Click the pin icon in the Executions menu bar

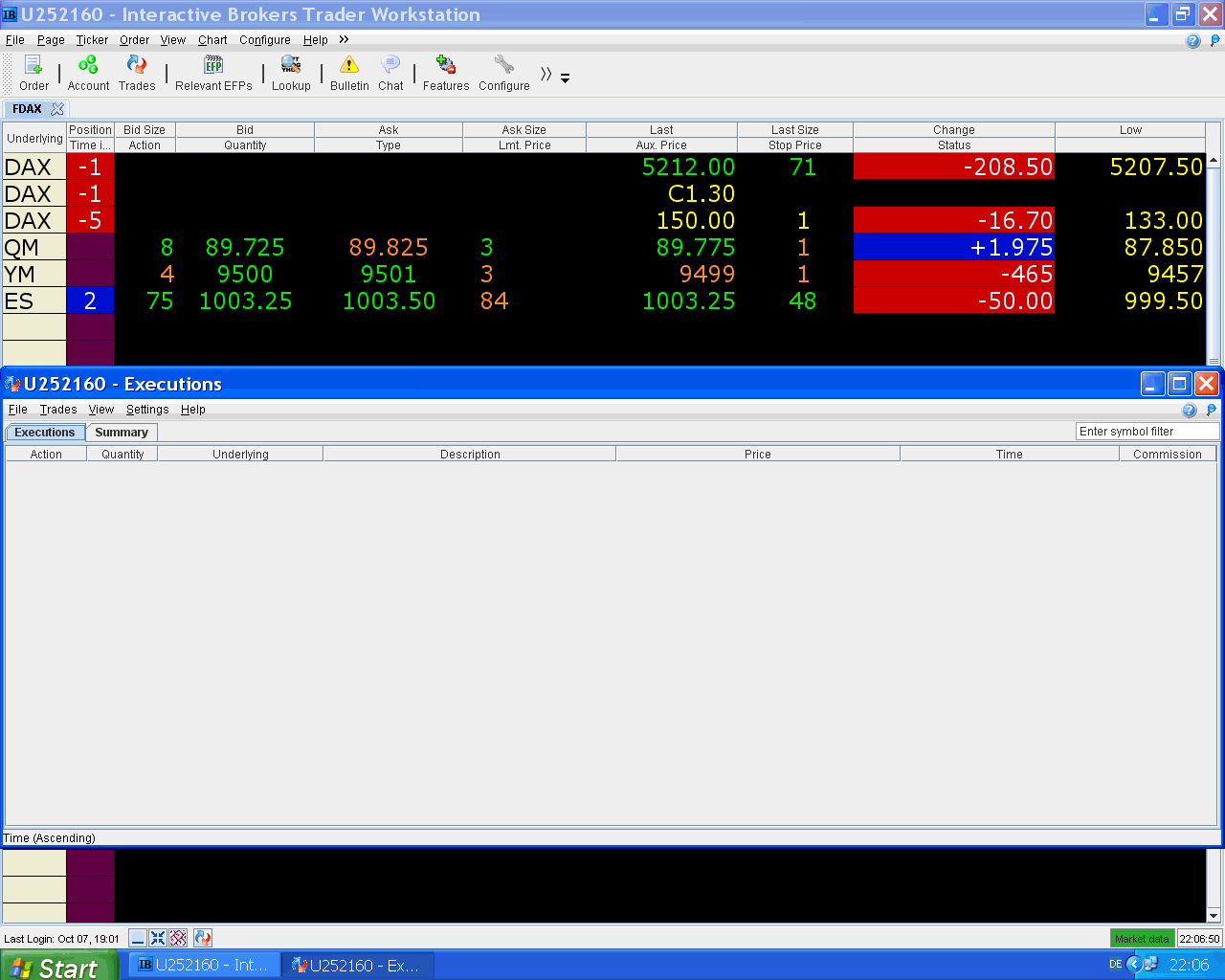pyautogui.click(x=1212, y=410)
